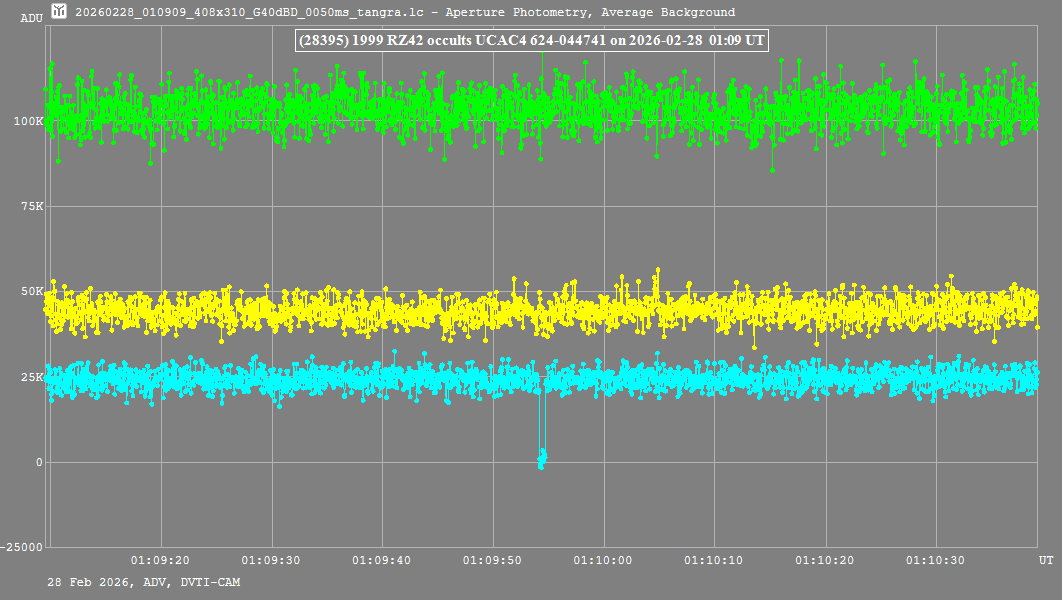Select the occultation title box at chart top
1062x600 pixels.
click(531, 41)
